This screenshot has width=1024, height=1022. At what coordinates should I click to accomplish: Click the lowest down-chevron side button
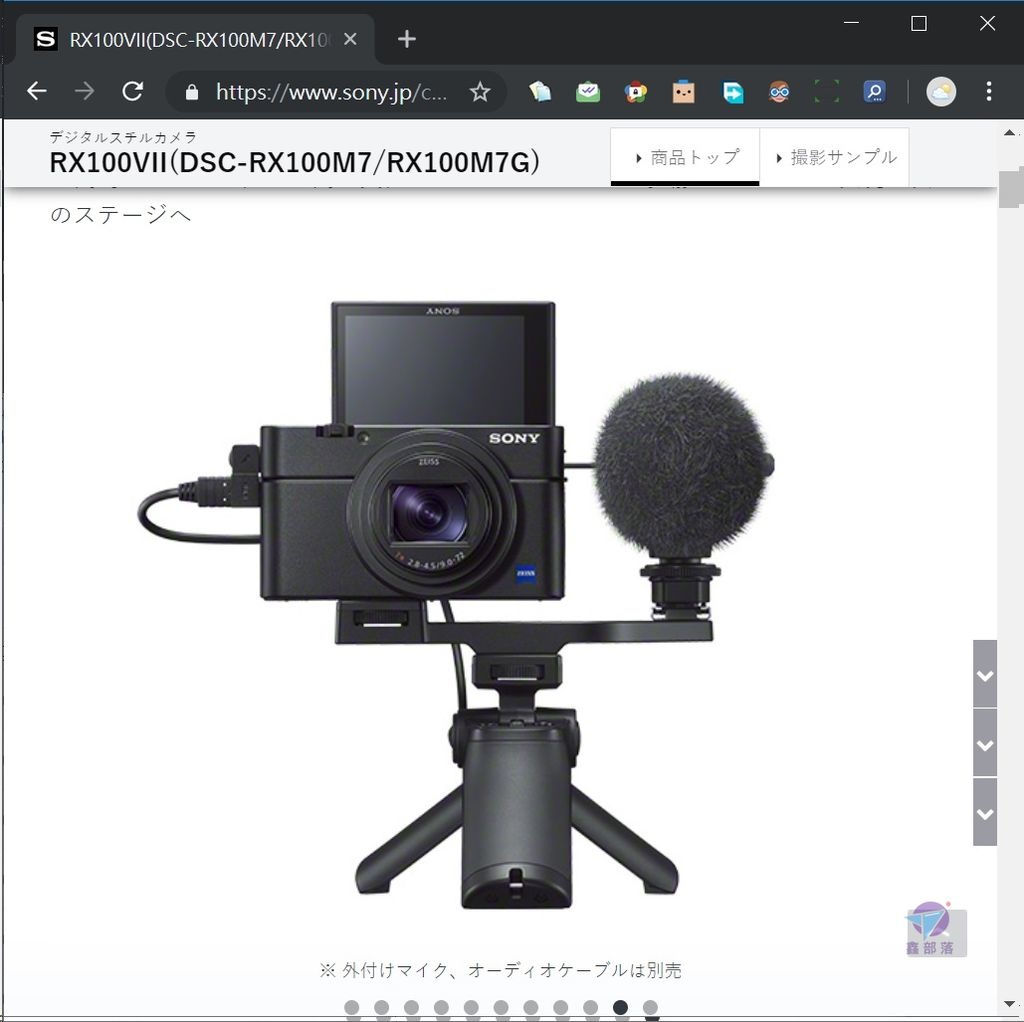(x=985, y=814)
